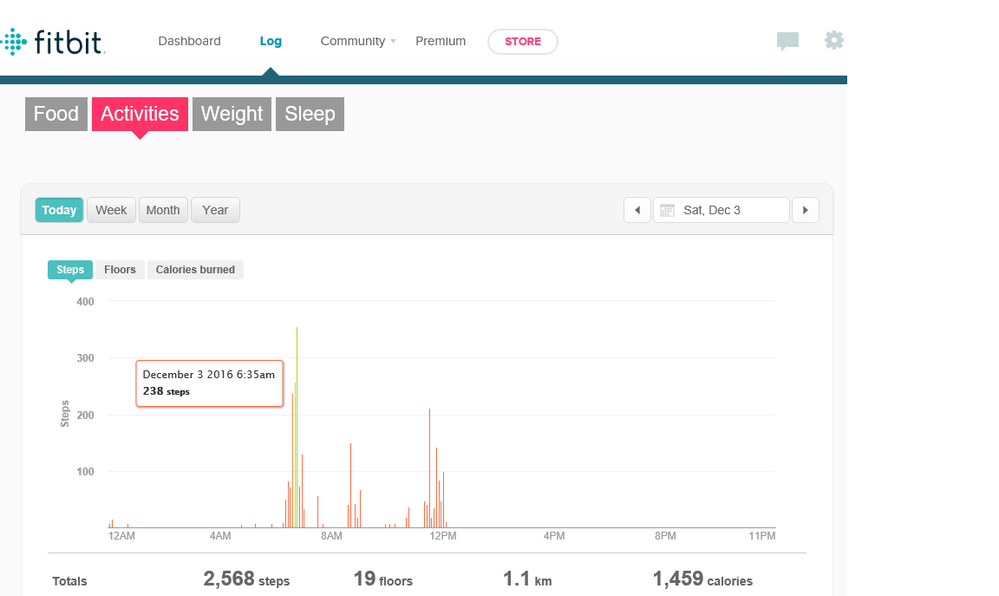
Task: Select the Activities tab
Action: pyautogui.click(x=140, y=114)
